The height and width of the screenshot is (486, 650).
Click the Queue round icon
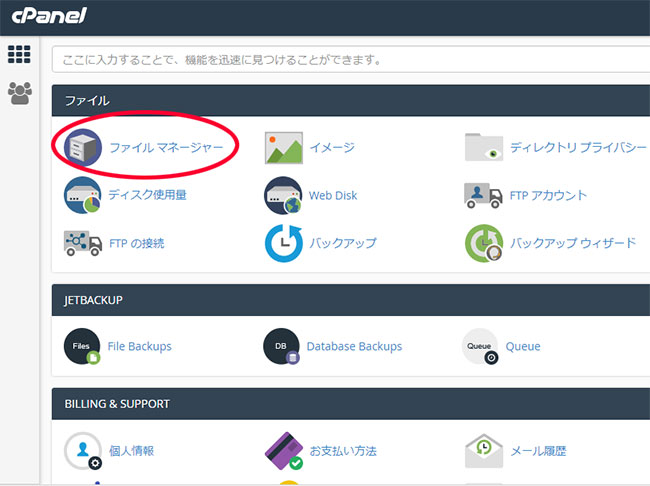[480, 347]
